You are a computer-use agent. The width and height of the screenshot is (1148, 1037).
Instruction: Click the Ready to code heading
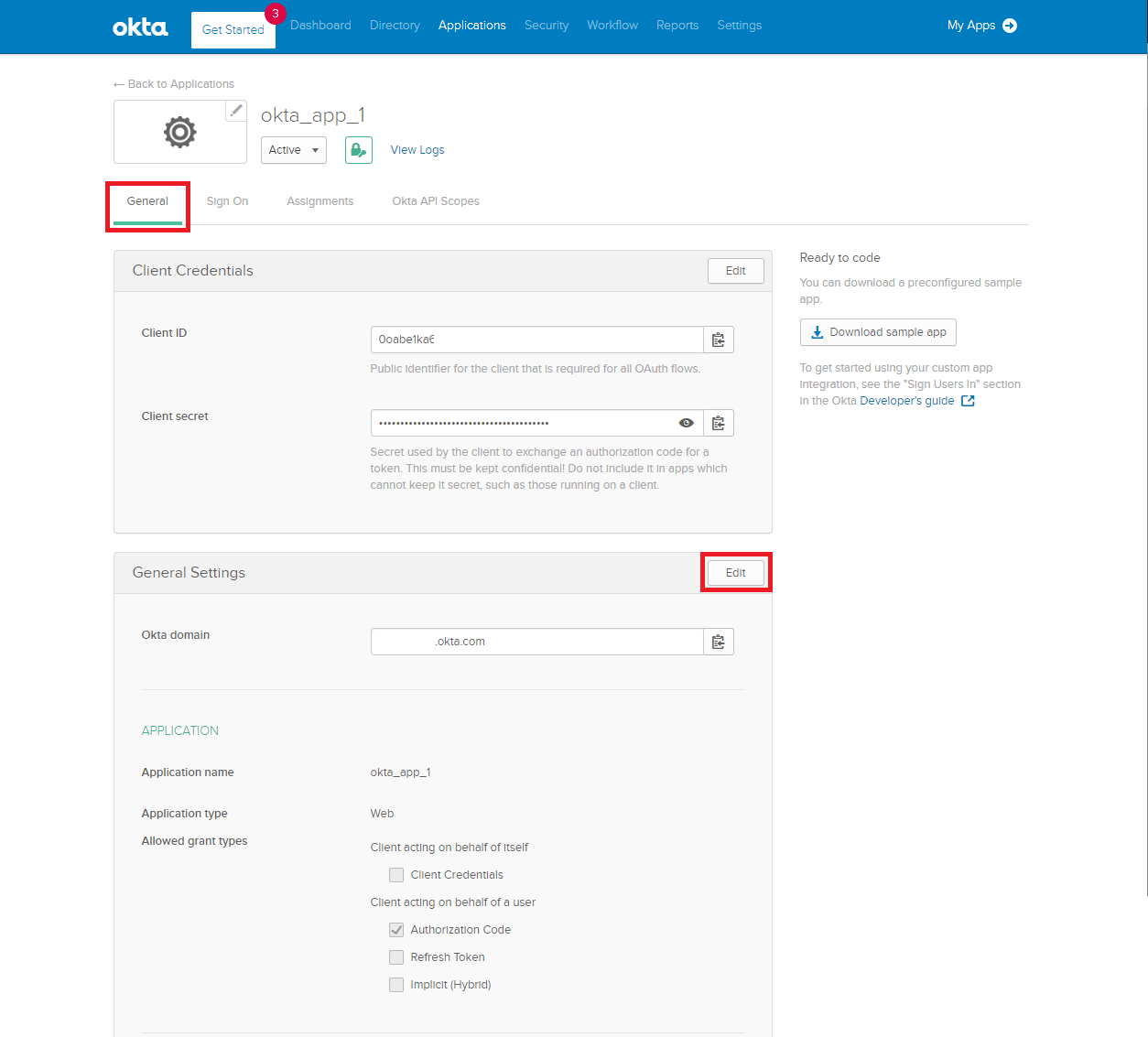coord(839,258)
